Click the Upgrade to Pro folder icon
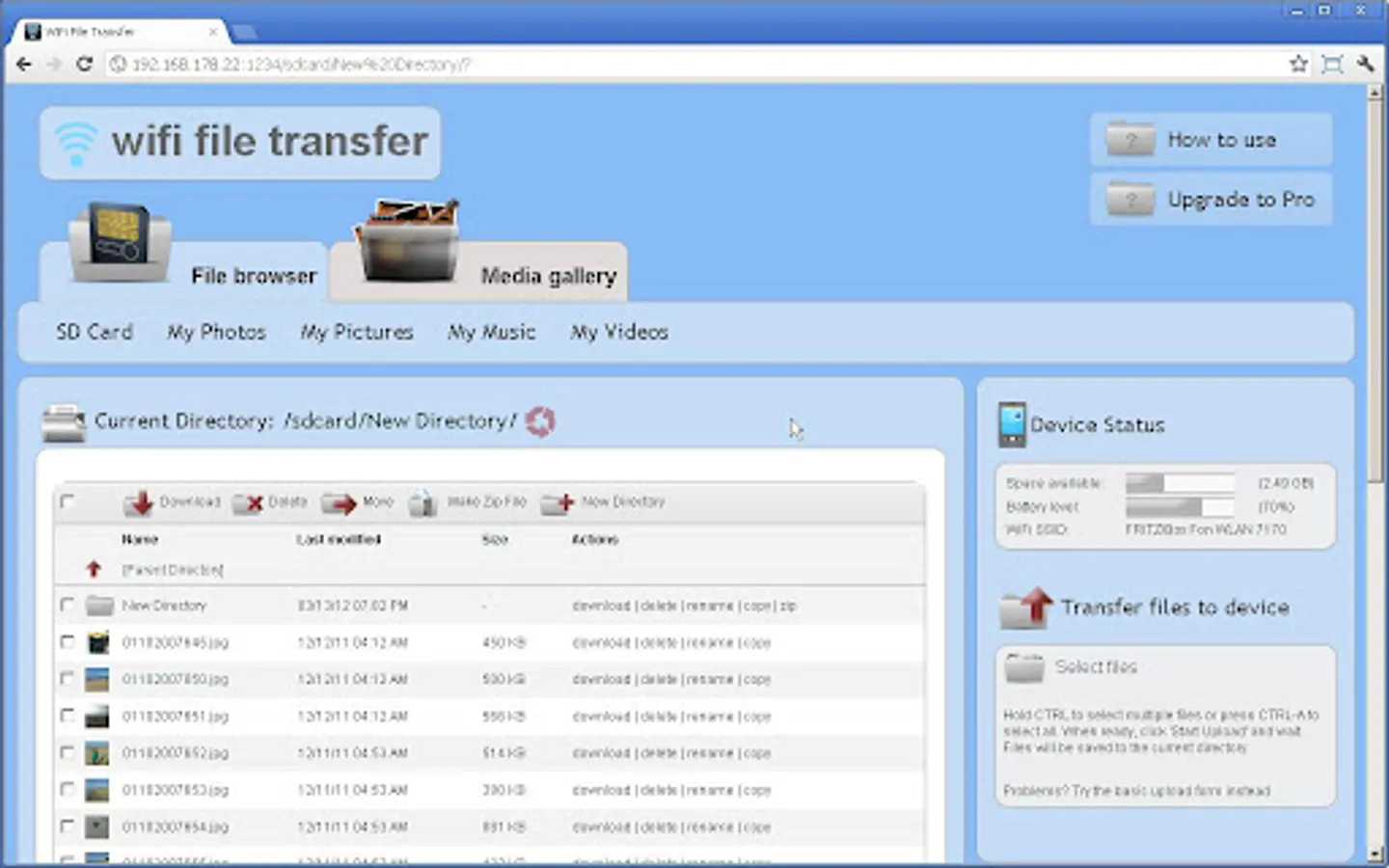The image size is (1389, 868). pyautogui.click(x=1130, y=200)
